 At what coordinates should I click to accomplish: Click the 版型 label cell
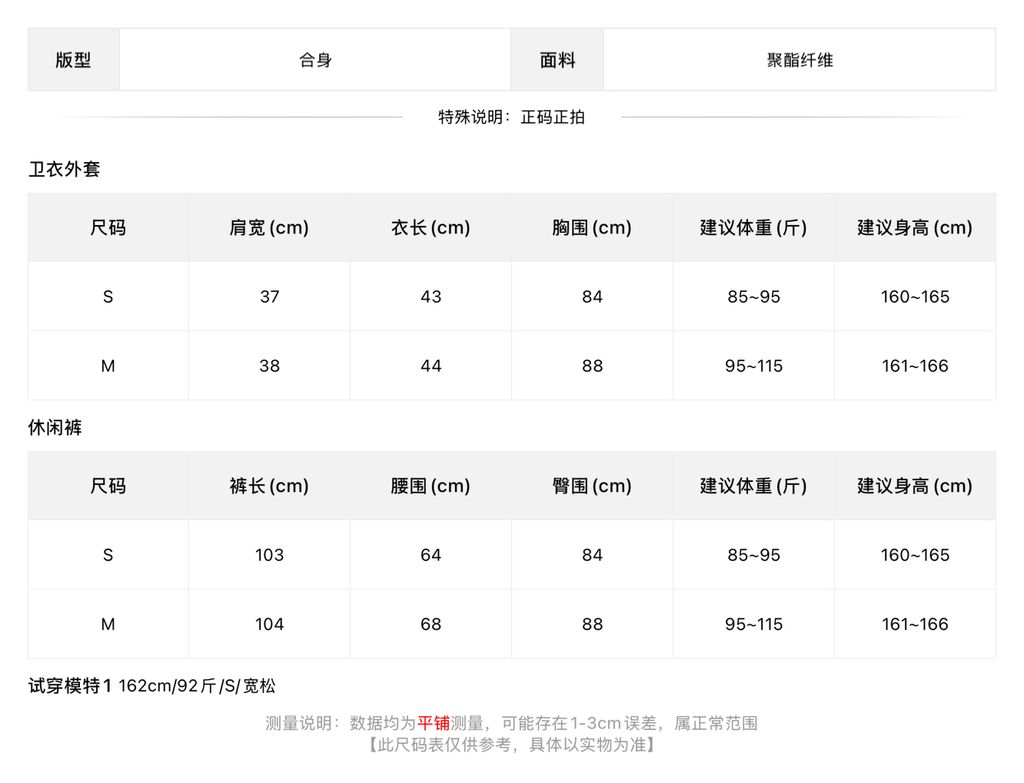(73, 60)
